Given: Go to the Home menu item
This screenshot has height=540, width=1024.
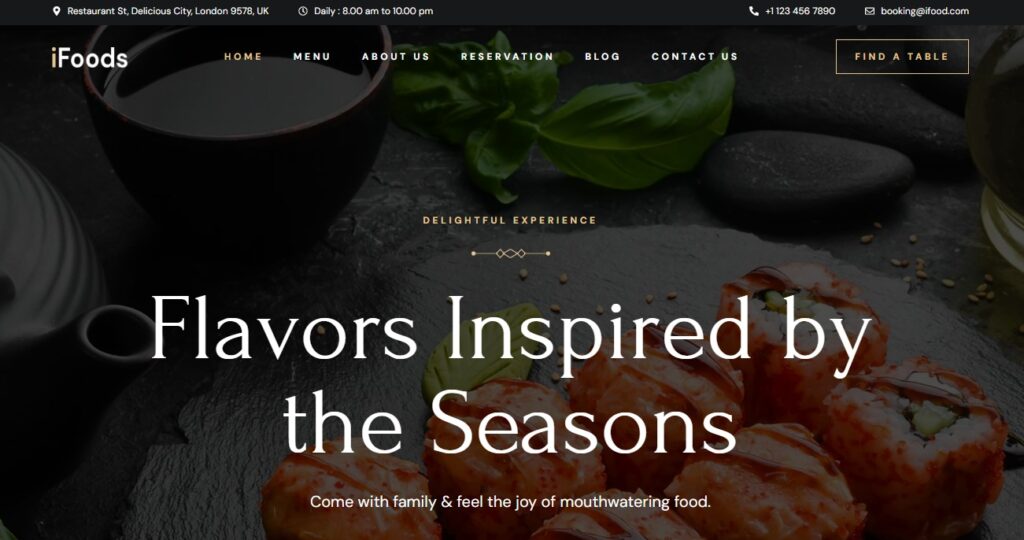Looking at the screenshot, I should click(243, 57).
